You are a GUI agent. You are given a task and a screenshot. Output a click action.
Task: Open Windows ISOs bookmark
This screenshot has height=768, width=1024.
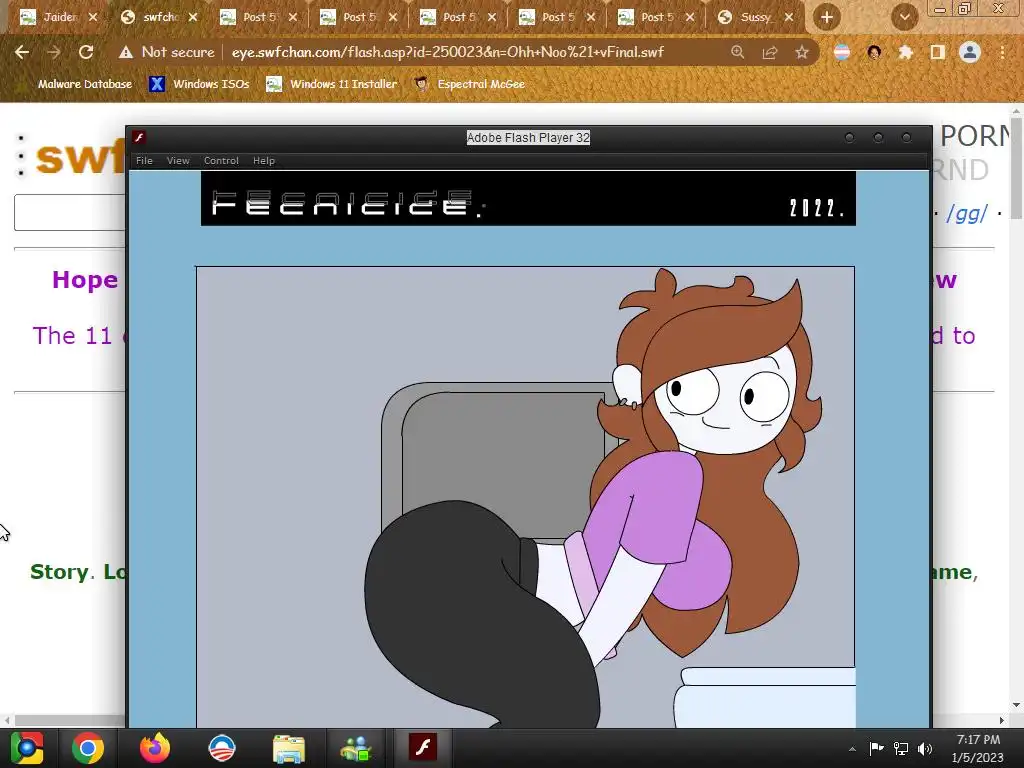coord(200,84)
